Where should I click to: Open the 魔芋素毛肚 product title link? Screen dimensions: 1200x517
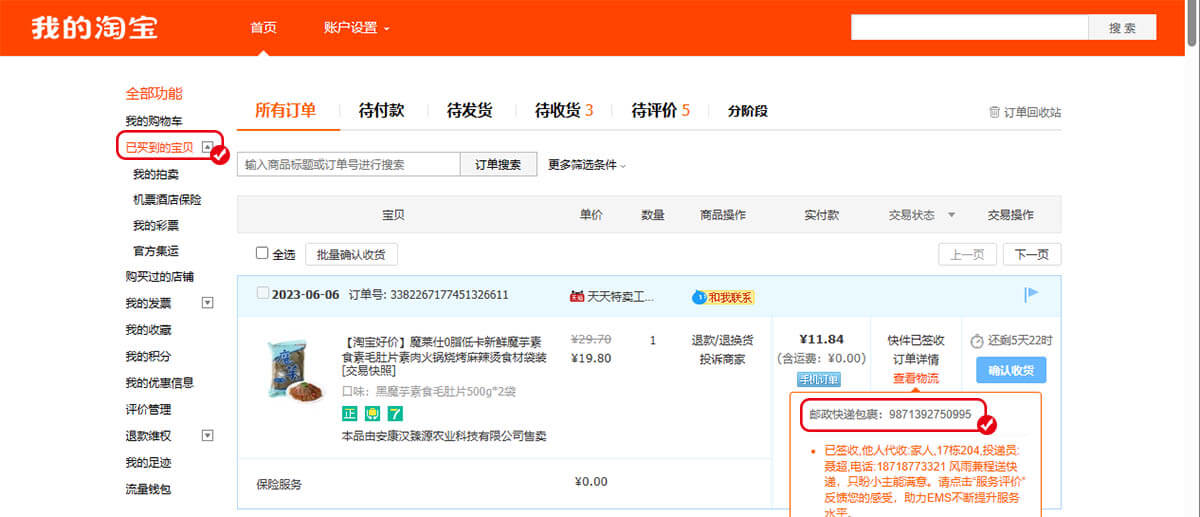pos(445,356)
